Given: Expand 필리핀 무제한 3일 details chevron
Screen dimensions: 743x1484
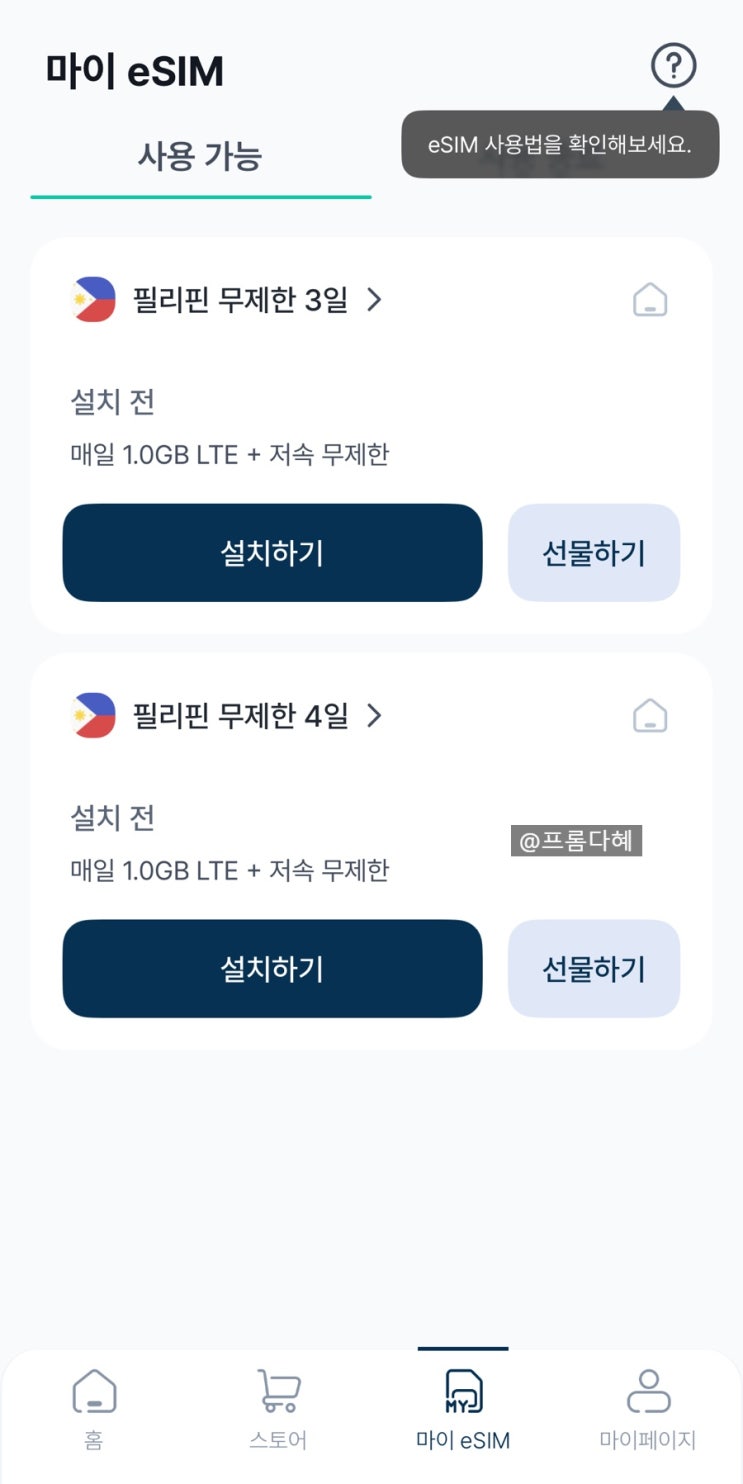Looking at the screenshot, I should pyautogui.click(x=374, y=299).
